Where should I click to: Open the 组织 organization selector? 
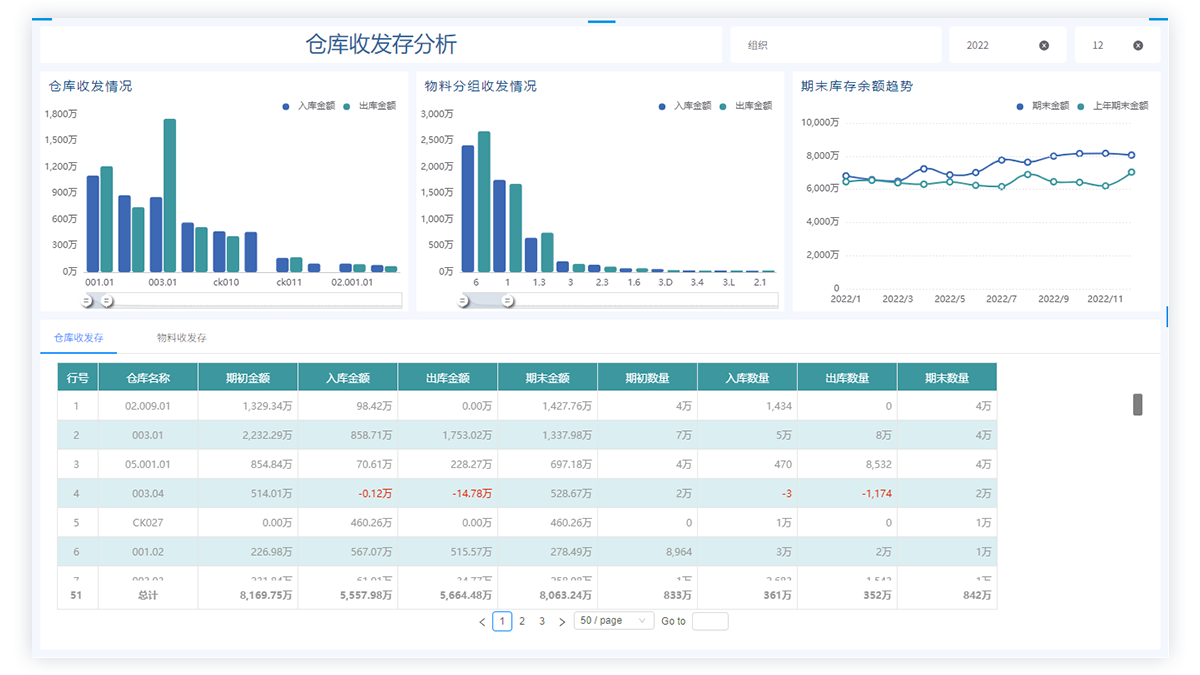click(x=835, y=46)
